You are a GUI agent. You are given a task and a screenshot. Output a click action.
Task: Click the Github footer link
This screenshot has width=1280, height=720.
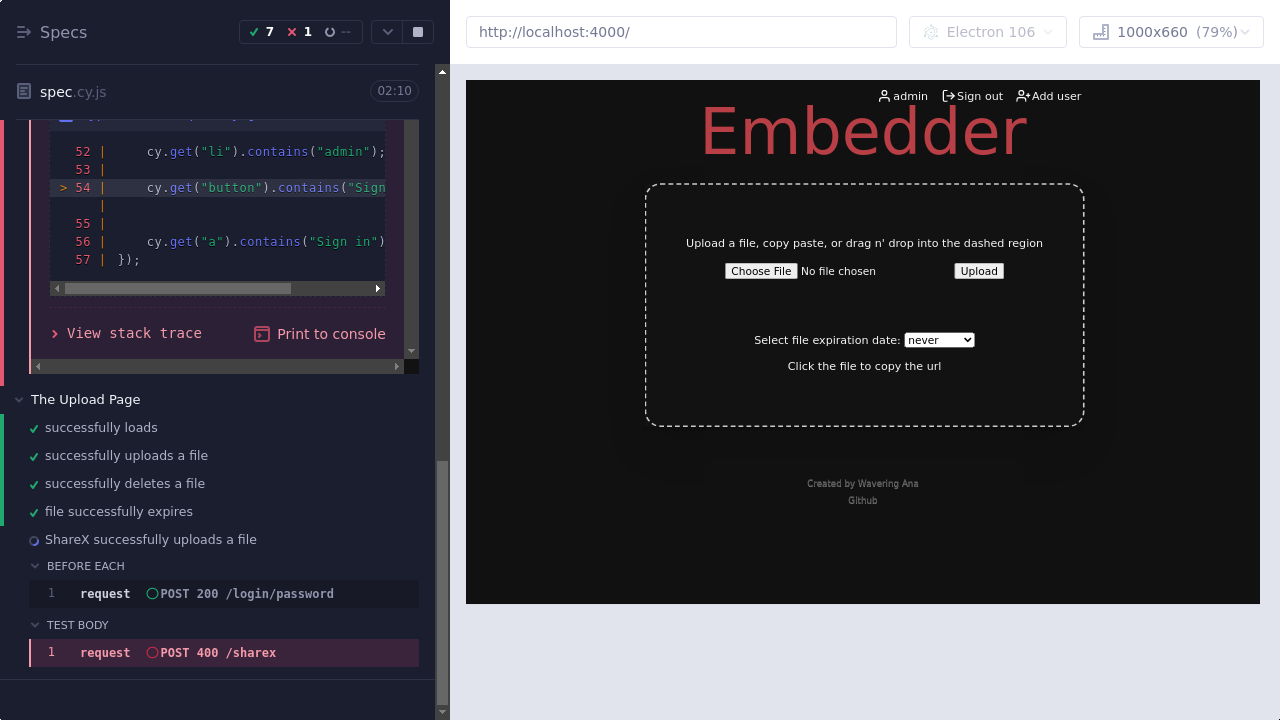pos(863,500)
